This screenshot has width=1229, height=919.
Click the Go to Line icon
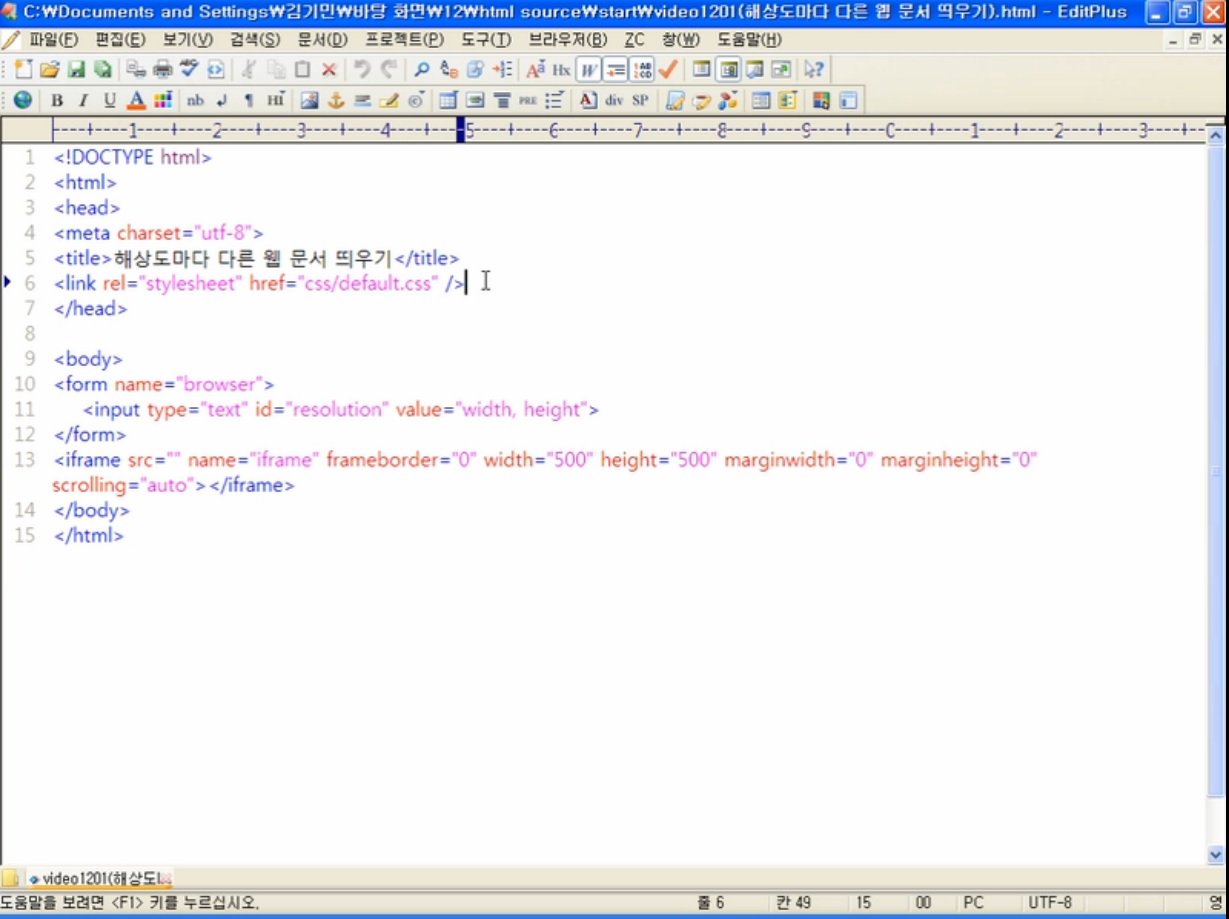click(x=502, y=69)
